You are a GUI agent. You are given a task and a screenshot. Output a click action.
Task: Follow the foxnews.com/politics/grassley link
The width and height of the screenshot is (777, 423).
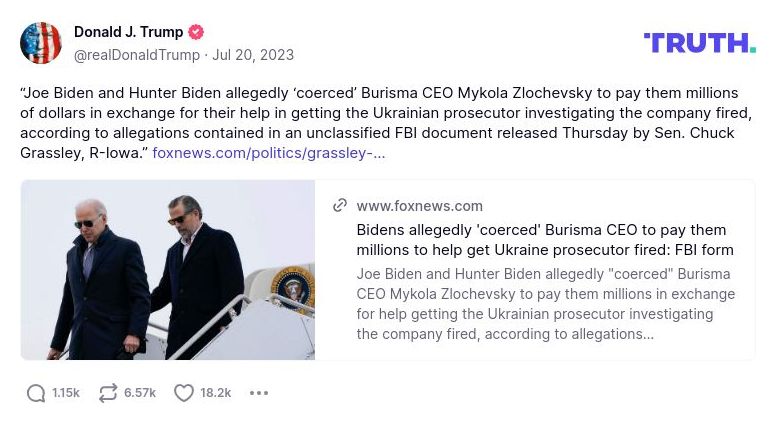point(268,153)
